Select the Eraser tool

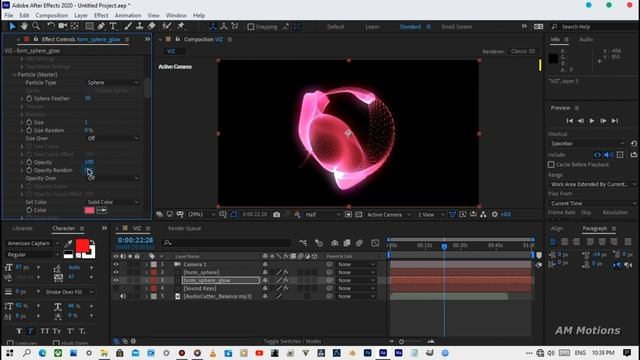[151, 27]
